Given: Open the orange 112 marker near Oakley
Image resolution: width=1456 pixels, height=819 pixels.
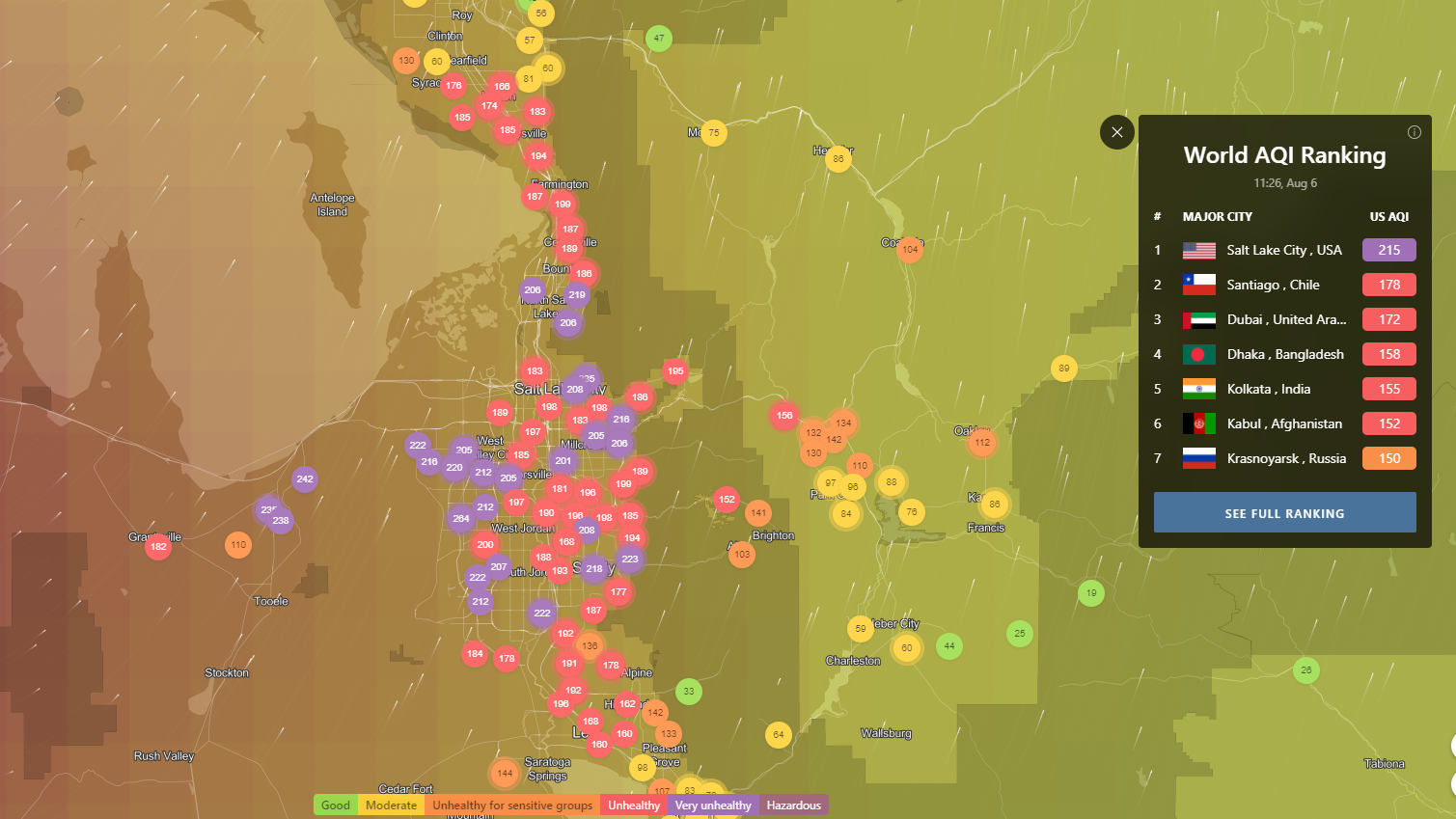Looking at the screenshot, I should (982, 443).
